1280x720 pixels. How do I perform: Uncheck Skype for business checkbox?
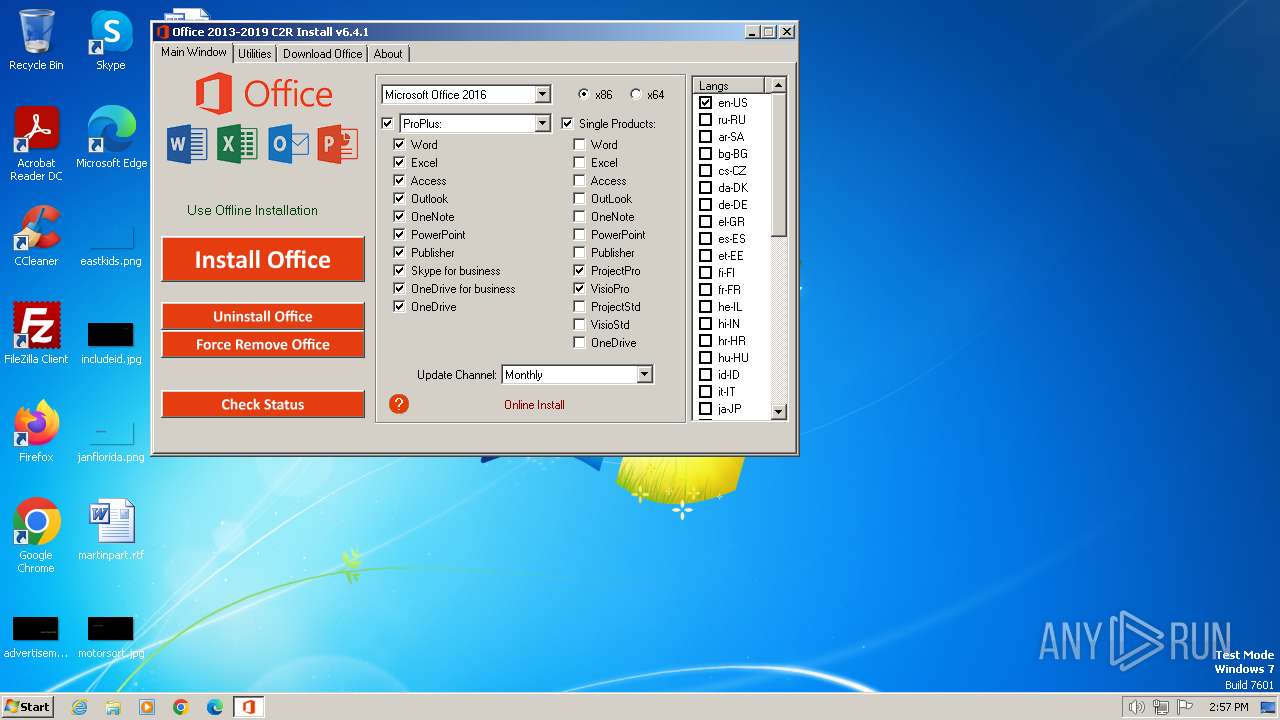[x=400, y=270]
